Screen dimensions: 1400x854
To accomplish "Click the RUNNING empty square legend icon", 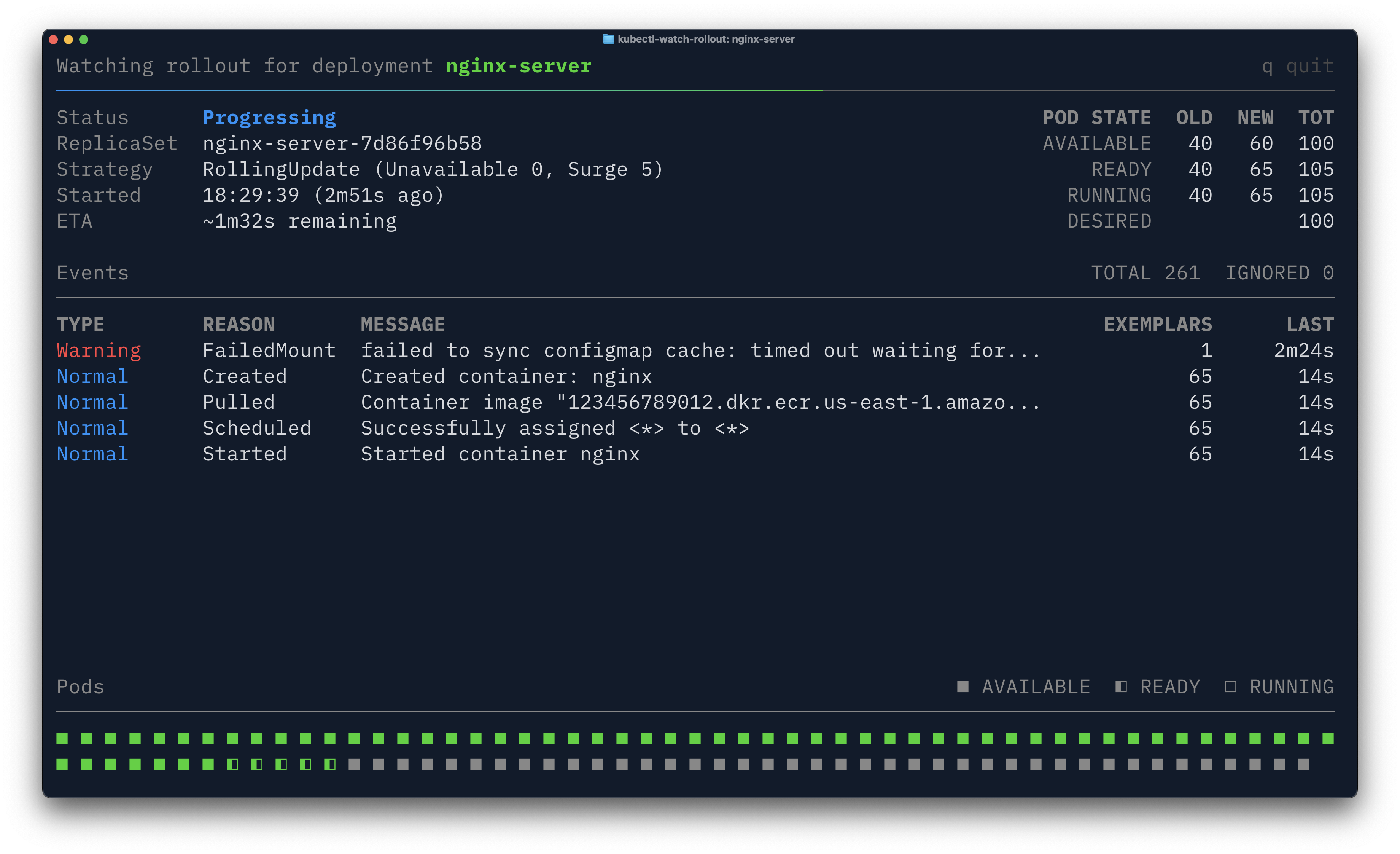I will tap(1230, 687).
